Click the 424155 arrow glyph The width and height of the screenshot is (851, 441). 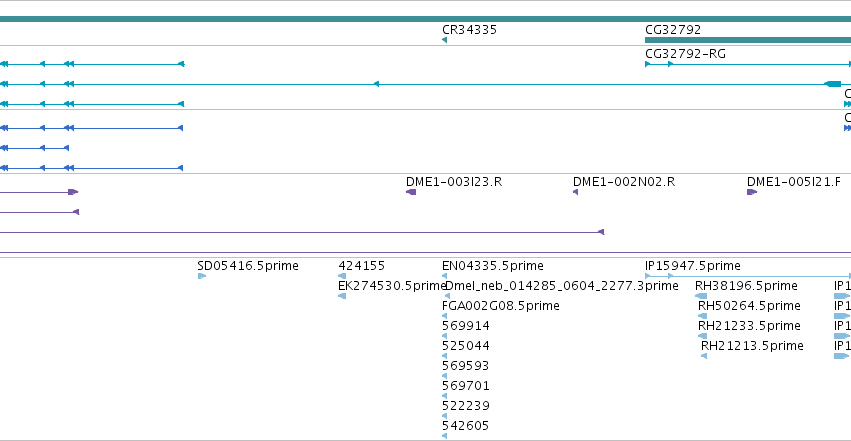(342, 276)
